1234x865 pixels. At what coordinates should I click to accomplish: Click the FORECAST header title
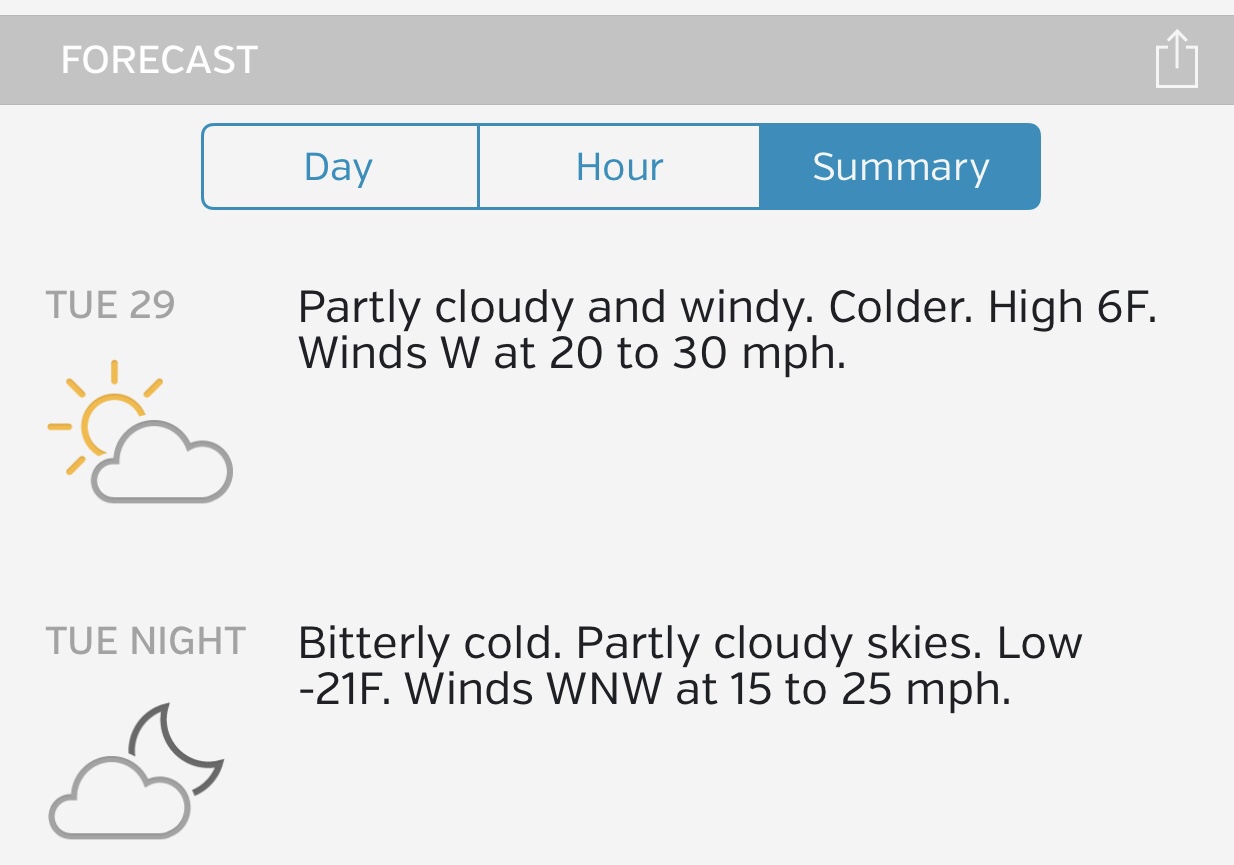(159, 60)
